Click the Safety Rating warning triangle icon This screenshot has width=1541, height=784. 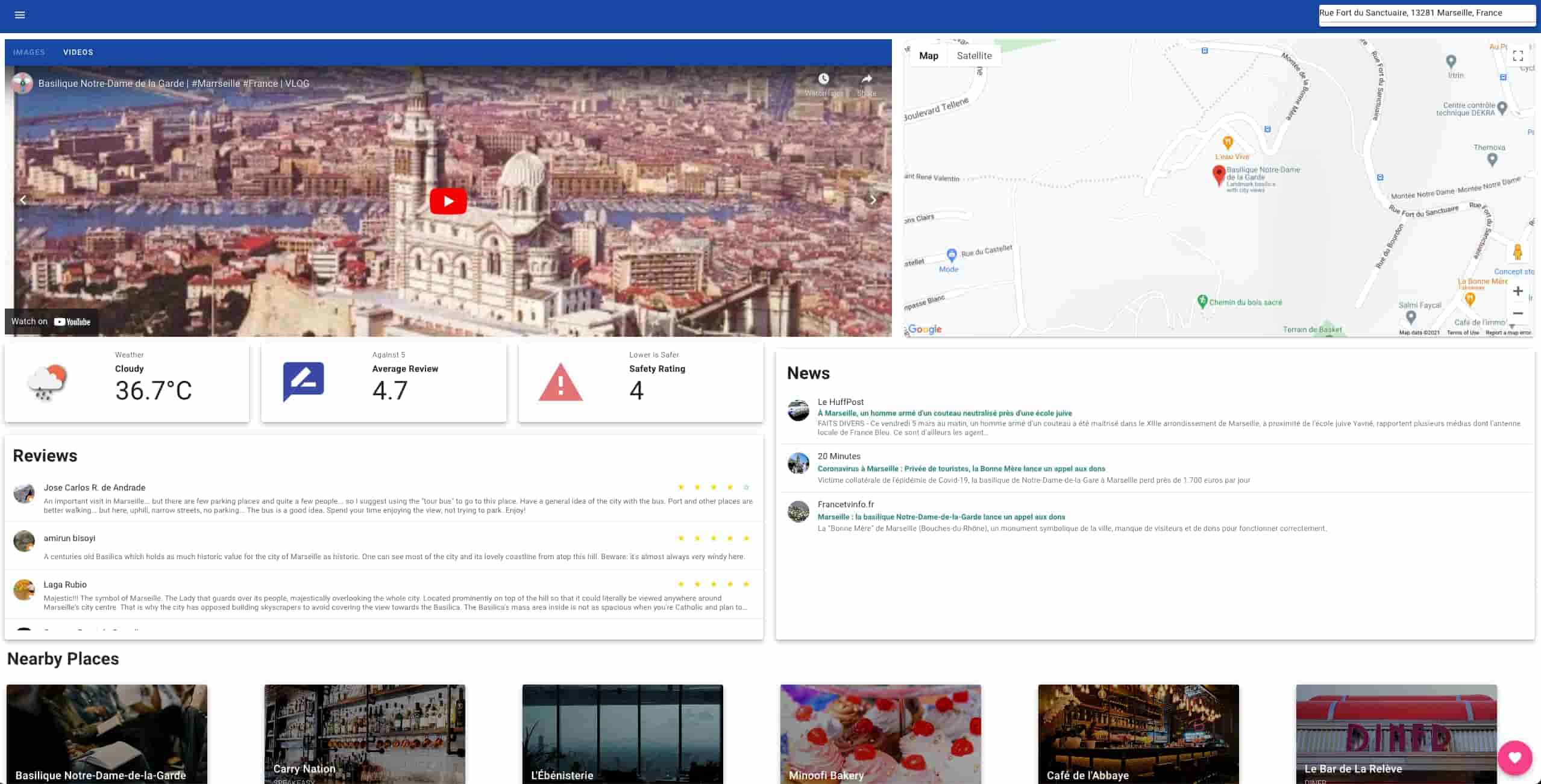pos(560,382)
